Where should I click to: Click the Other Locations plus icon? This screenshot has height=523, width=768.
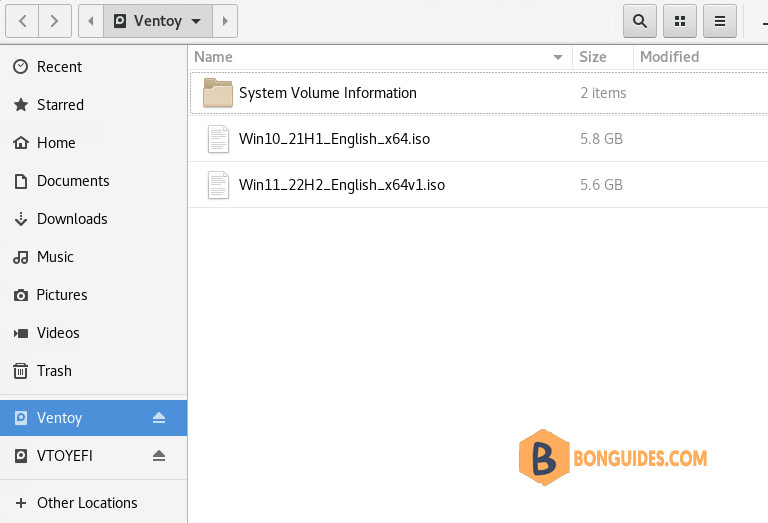pyautogui.click(x=21, y=503)
